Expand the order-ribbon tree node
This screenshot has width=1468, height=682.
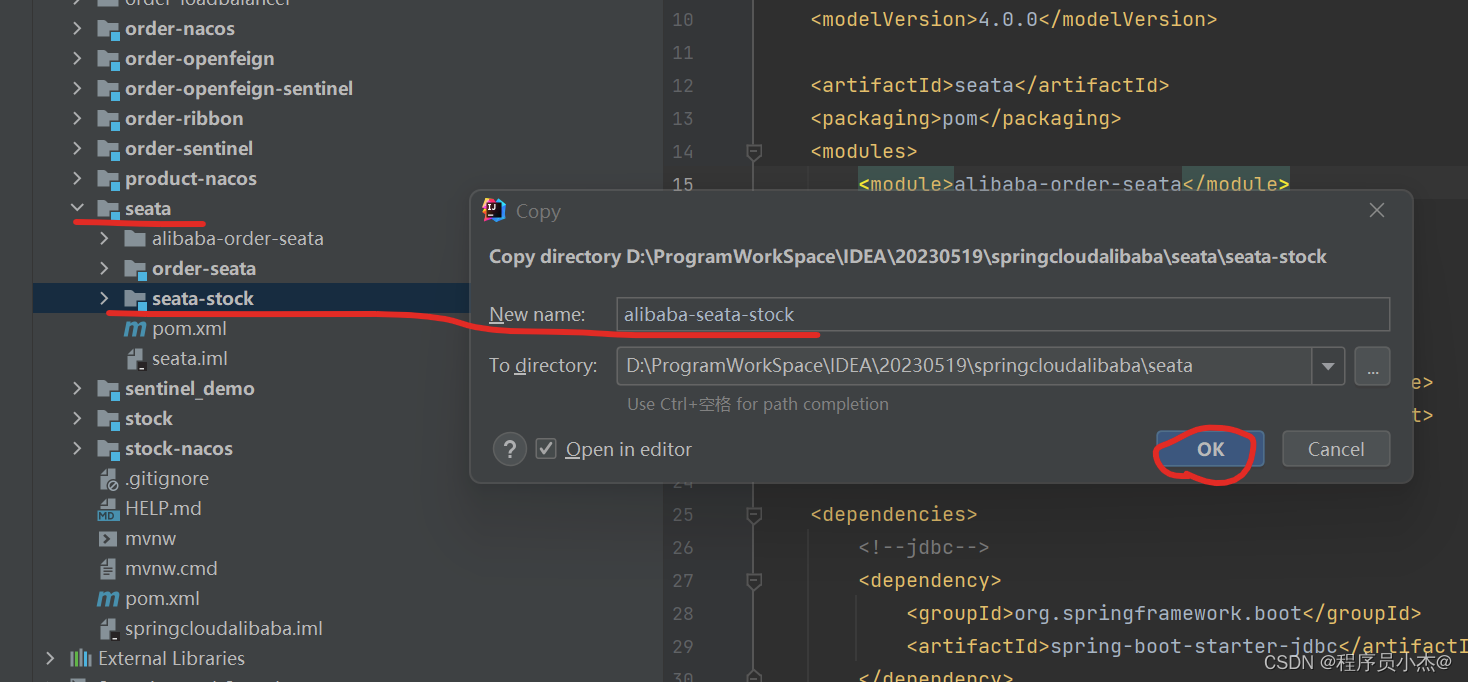pos(77,119)
